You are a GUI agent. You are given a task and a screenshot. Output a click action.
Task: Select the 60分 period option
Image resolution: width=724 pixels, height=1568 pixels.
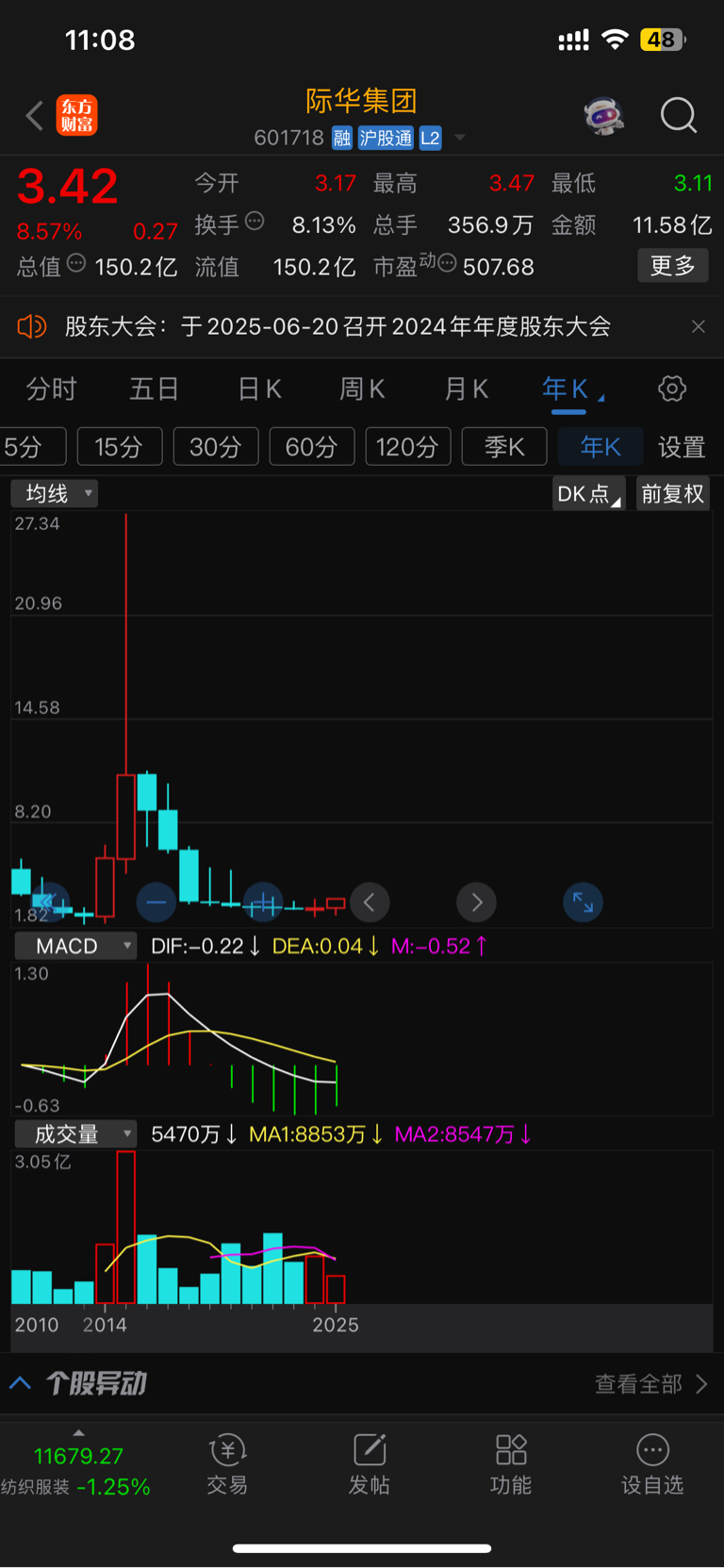[312, 447]
